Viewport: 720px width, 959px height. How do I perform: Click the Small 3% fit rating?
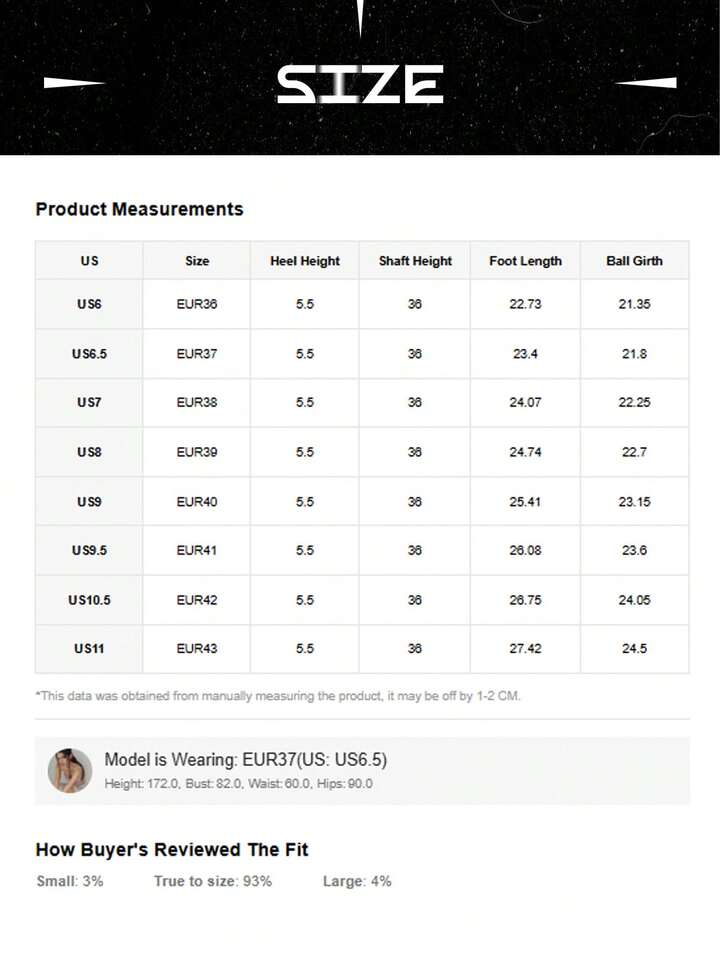(69, 881)
